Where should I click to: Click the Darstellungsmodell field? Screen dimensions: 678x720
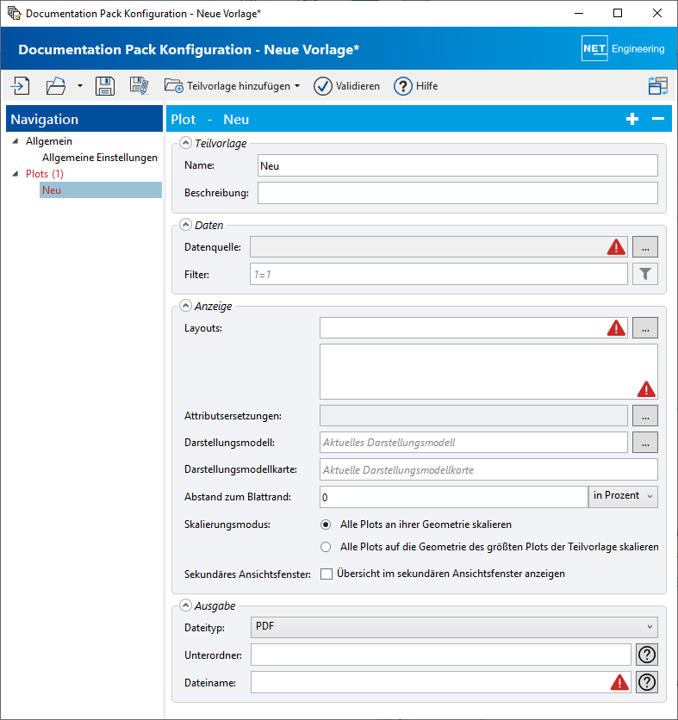(x=473, y=443)
